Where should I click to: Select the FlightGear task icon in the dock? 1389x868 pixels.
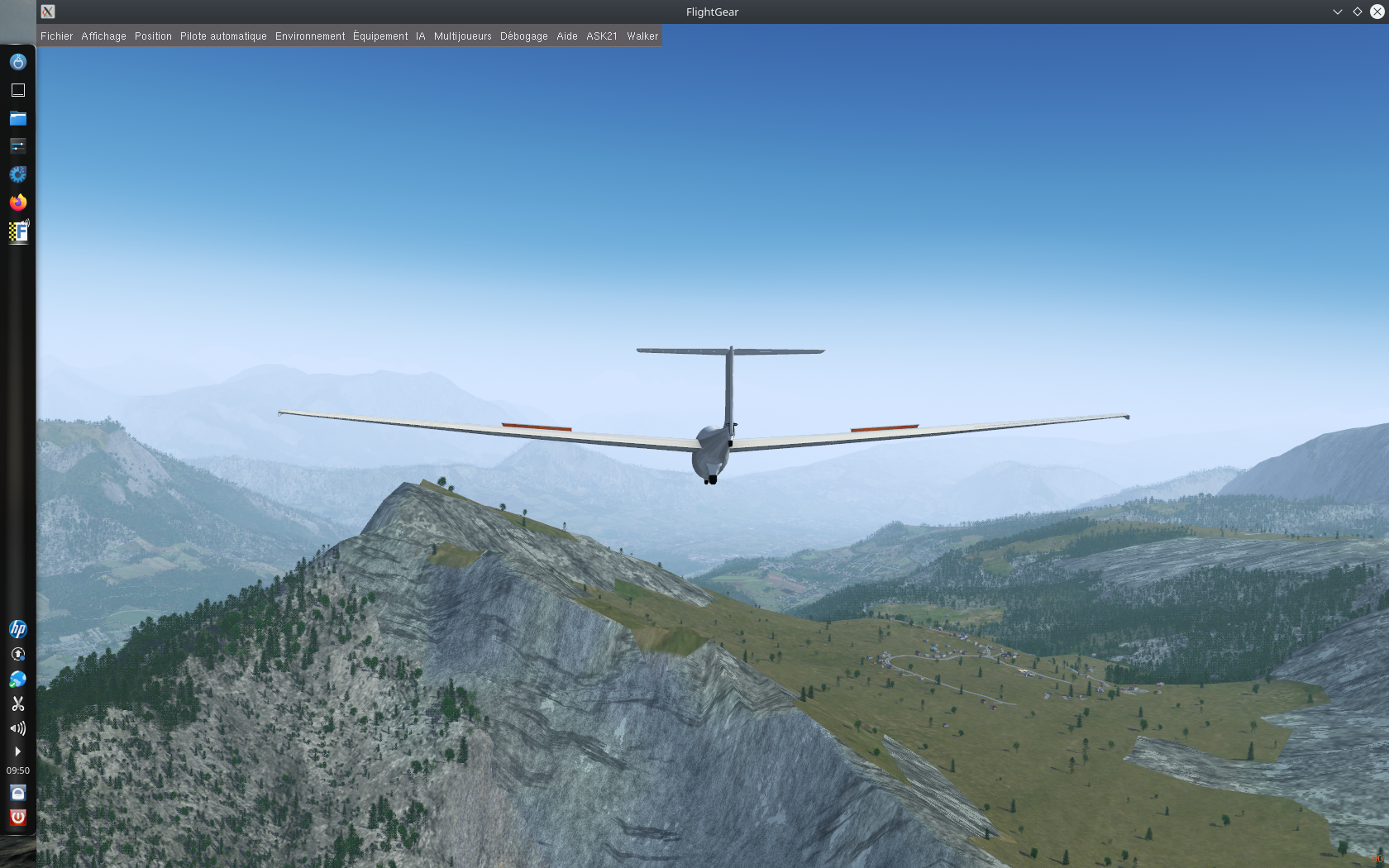[18, 231]
